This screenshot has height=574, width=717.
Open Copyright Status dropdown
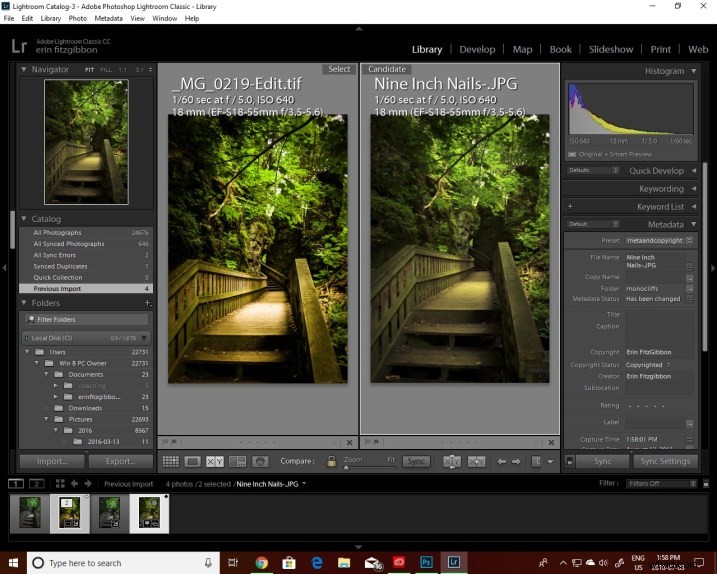coord(648,365)
